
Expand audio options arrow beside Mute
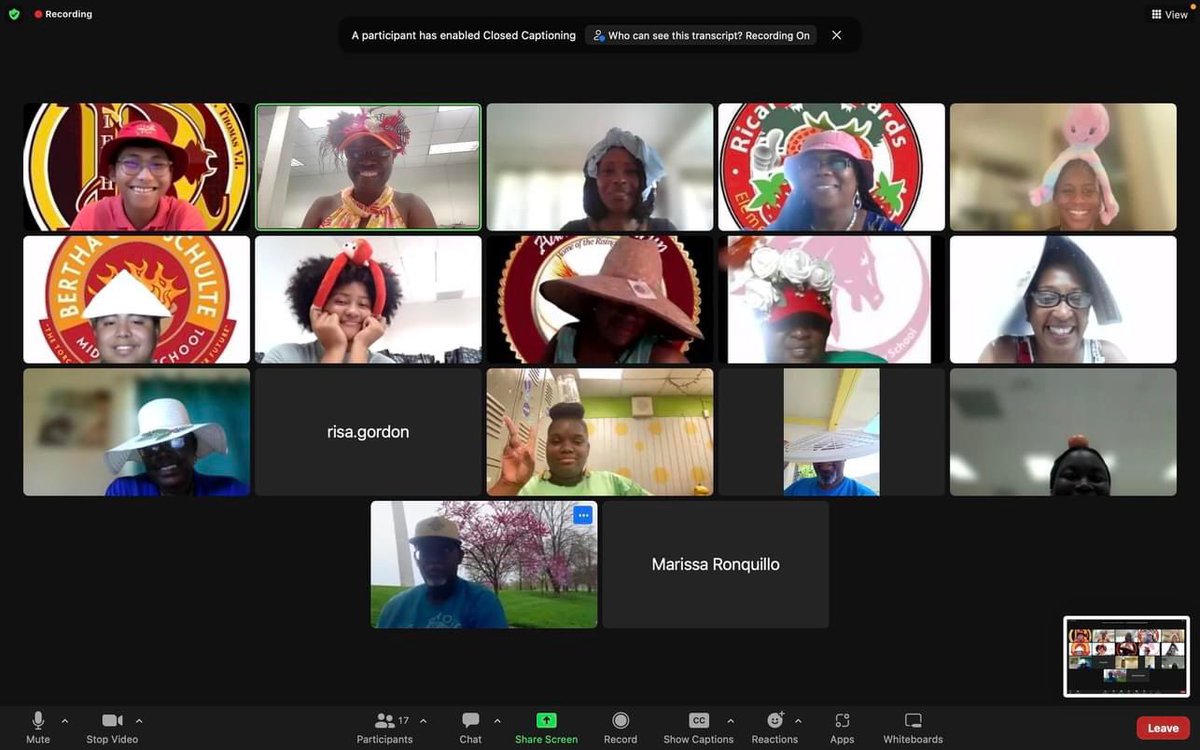[65, 720]
